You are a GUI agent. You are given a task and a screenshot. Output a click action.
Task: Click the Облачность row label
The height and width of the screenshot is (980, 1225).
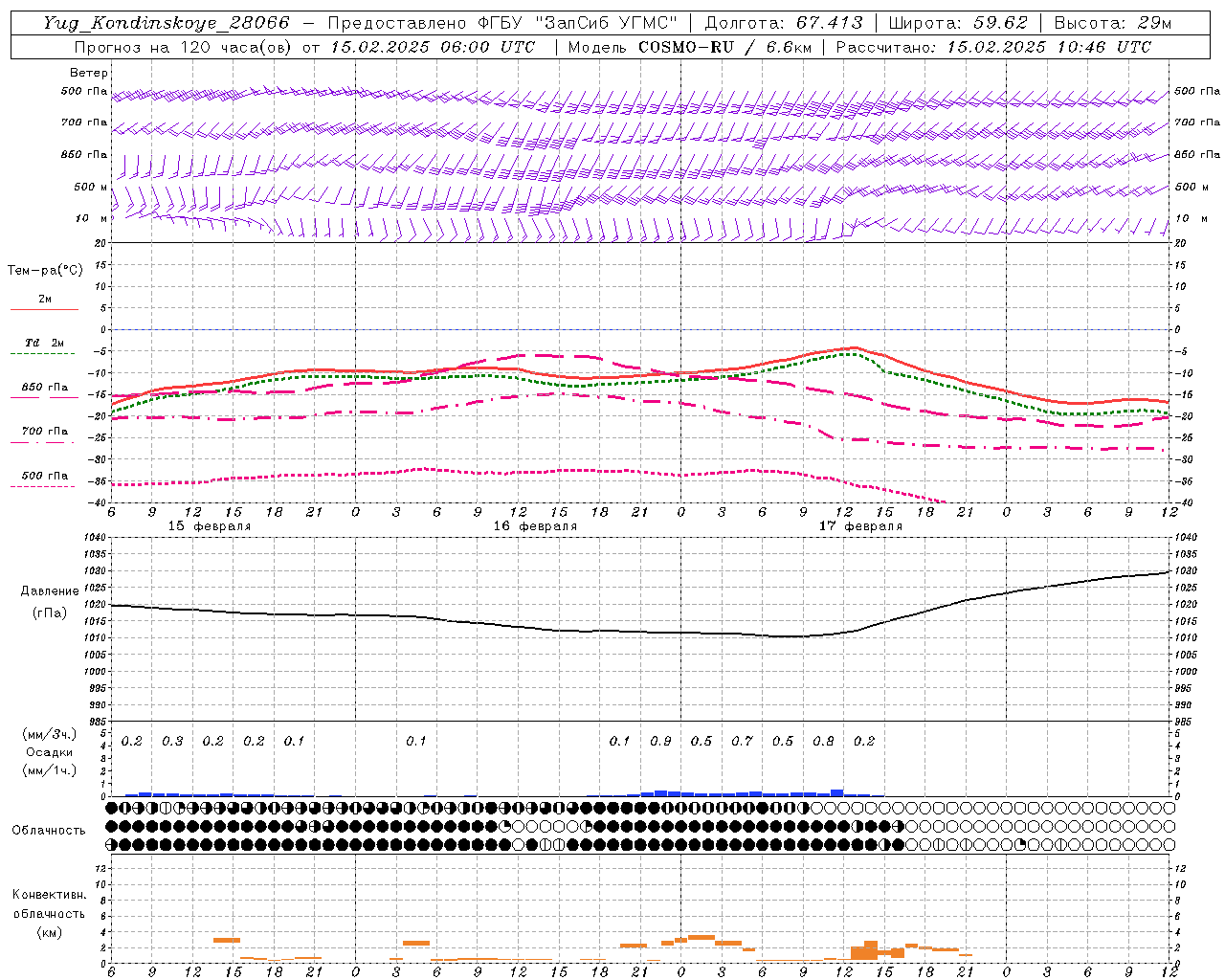(x=49, y=830)
